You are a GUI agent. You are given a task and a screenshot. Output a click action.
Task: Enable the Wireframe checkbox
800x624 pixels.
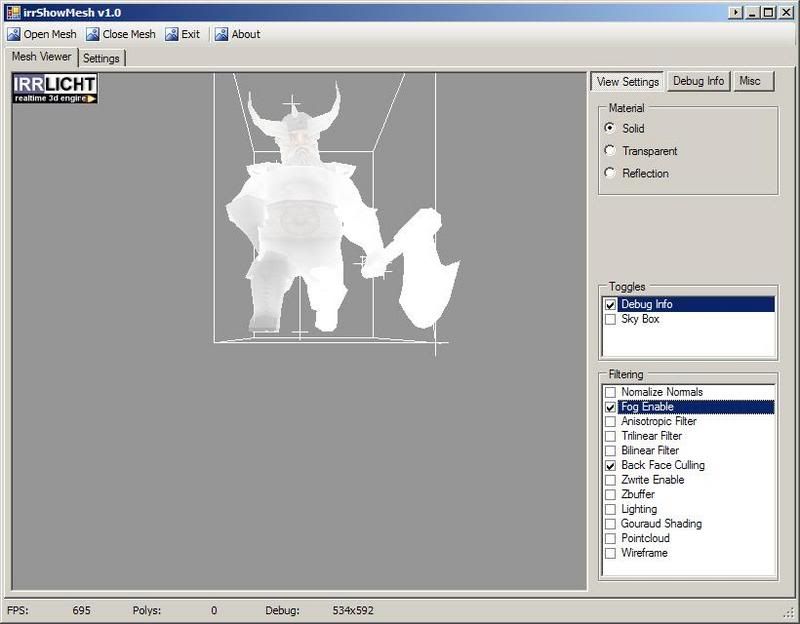pos(610,553)
